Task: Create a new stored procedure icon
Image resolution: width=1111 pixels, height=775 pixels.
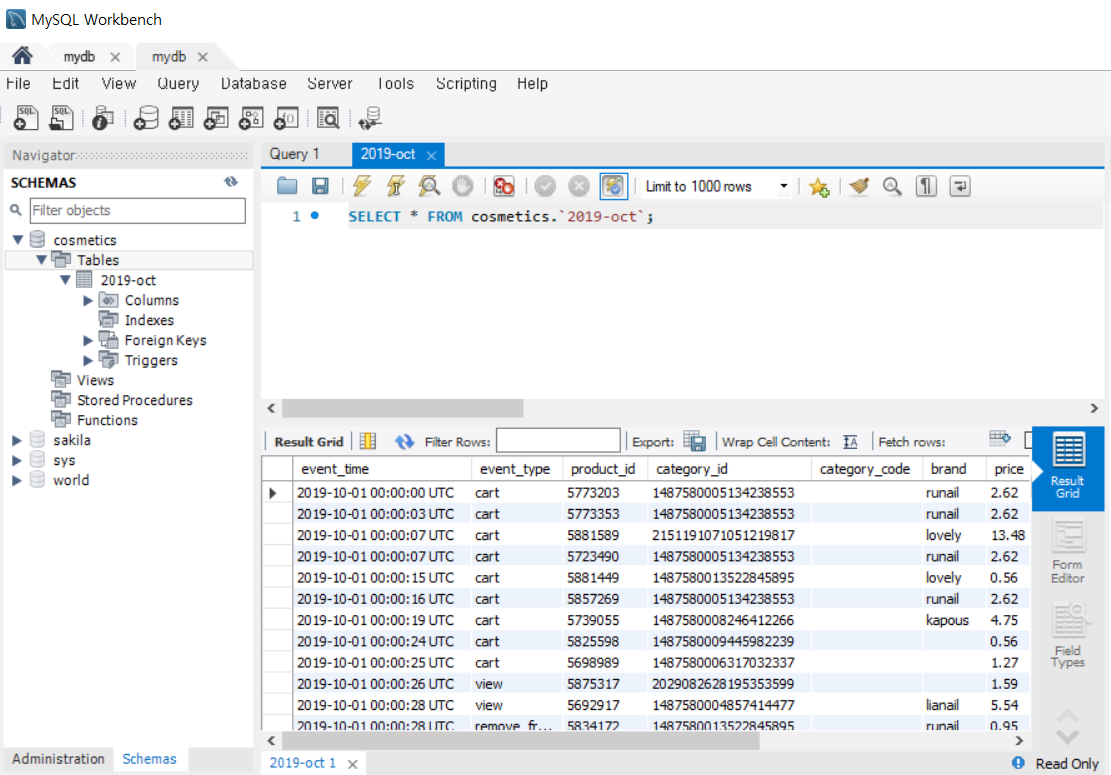Action: [251, 118]
